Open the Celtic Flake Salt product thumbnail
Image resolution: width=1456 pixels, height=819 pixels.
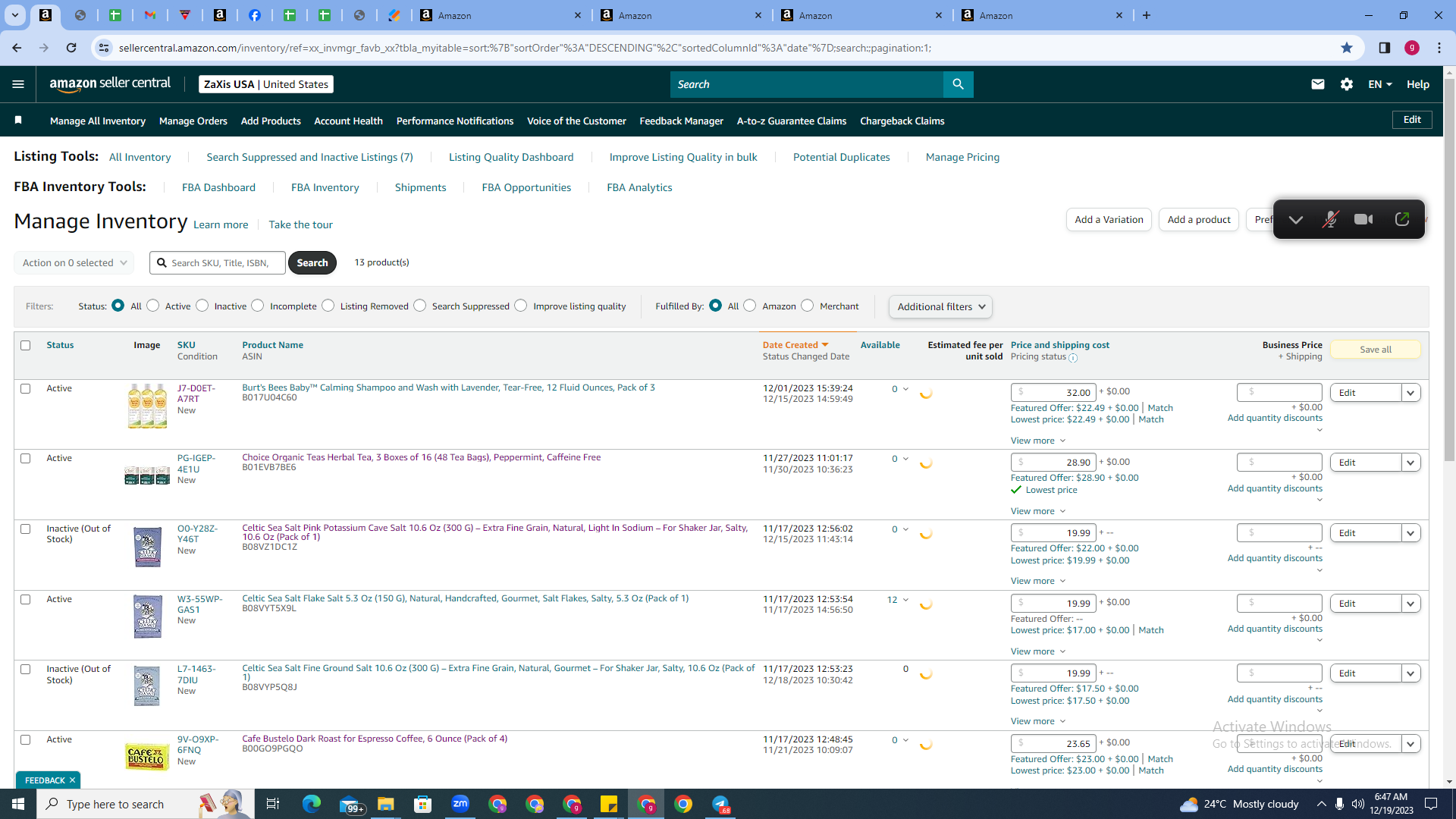[x=147, y=617]
